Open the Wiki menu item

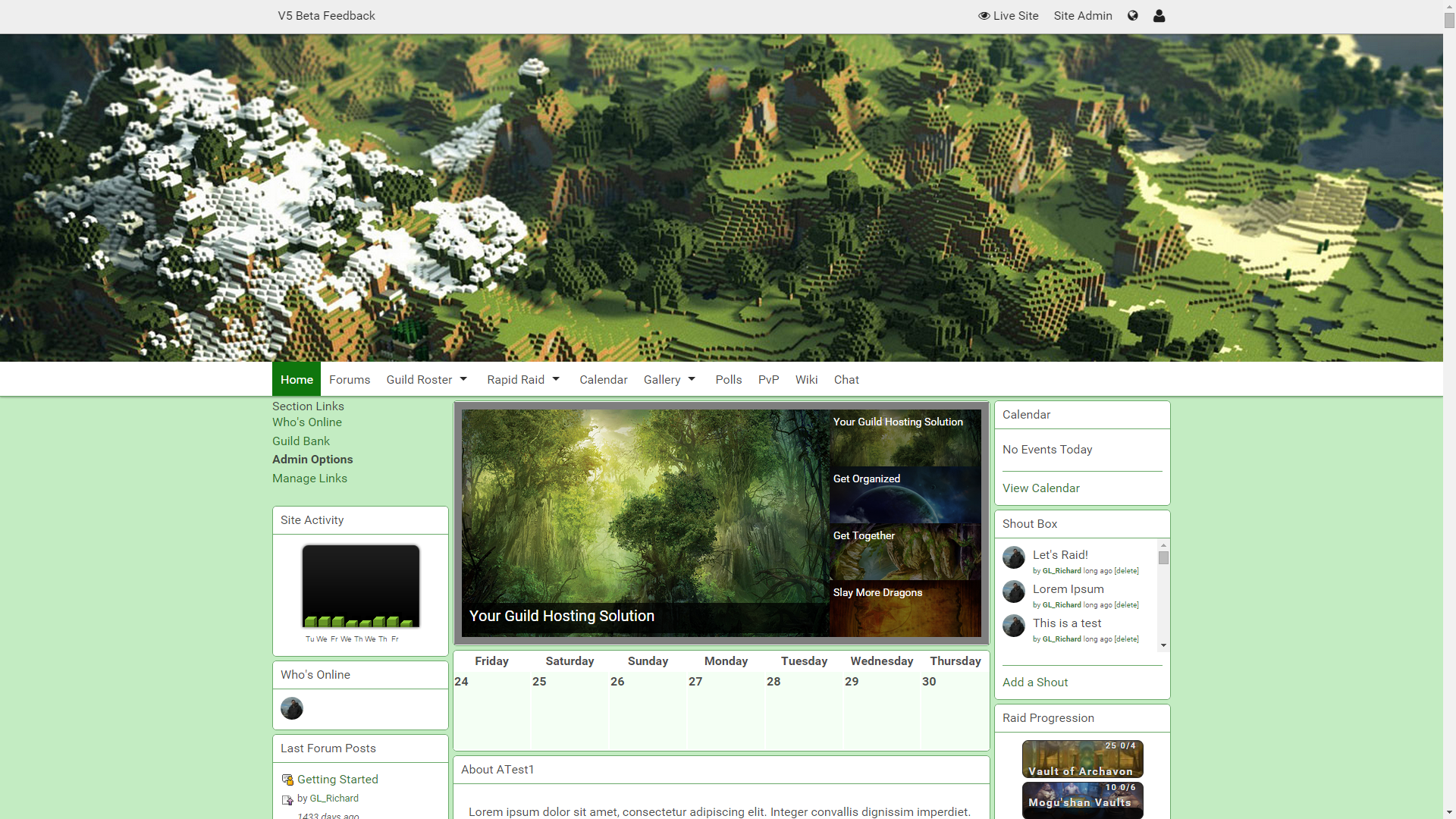point(806,379)
